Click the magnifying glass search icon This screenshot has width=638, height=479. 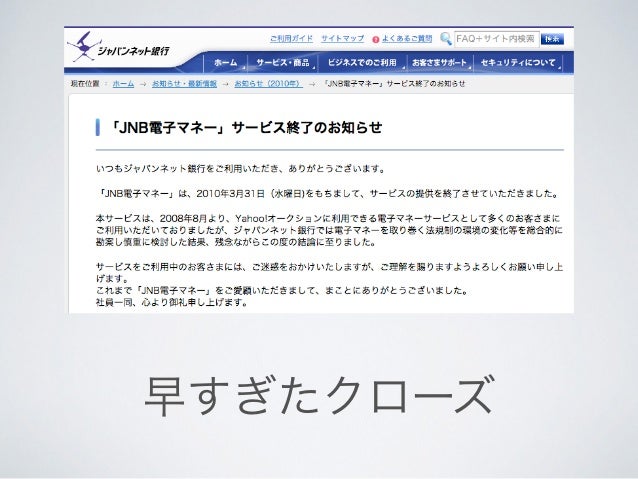coord(446,39)
